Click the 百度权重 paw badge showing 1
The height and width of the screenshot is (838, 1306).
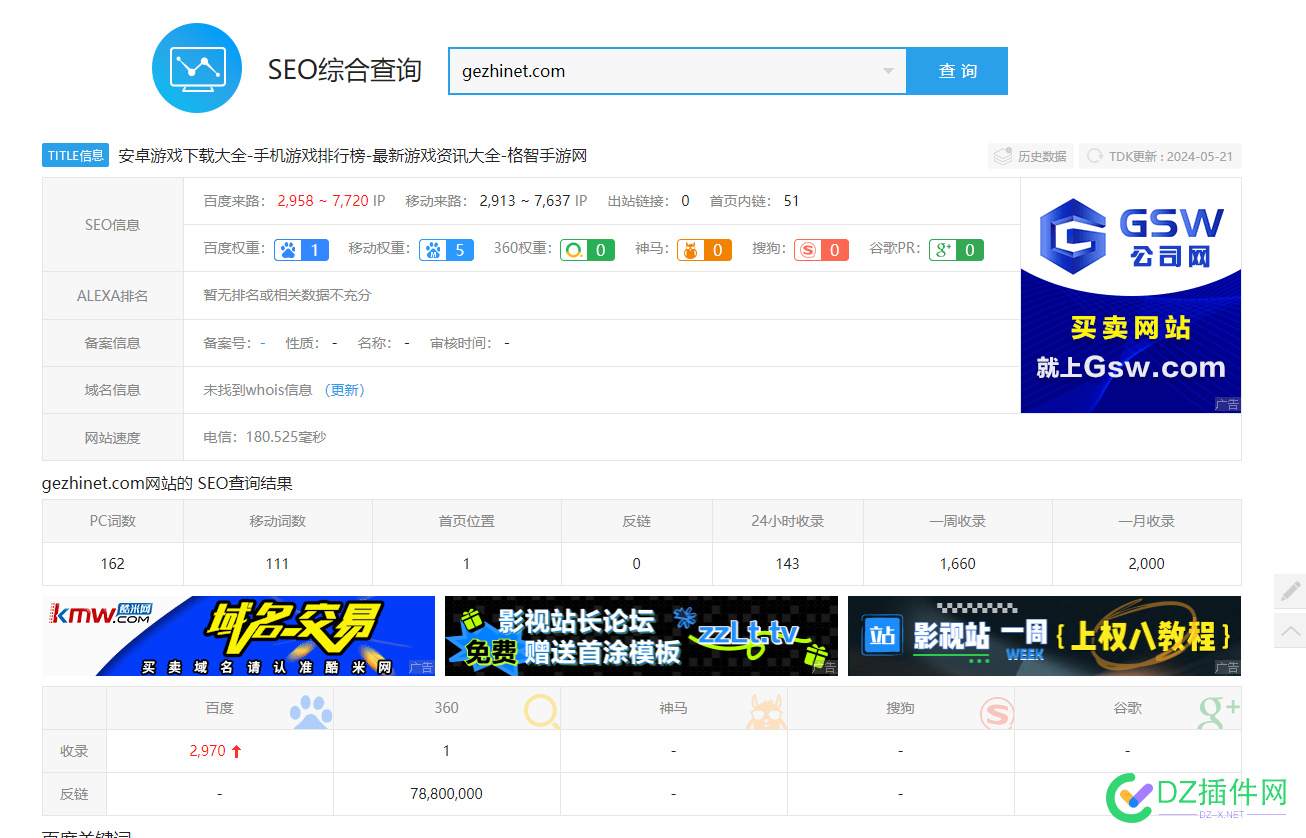click(302, 250)
